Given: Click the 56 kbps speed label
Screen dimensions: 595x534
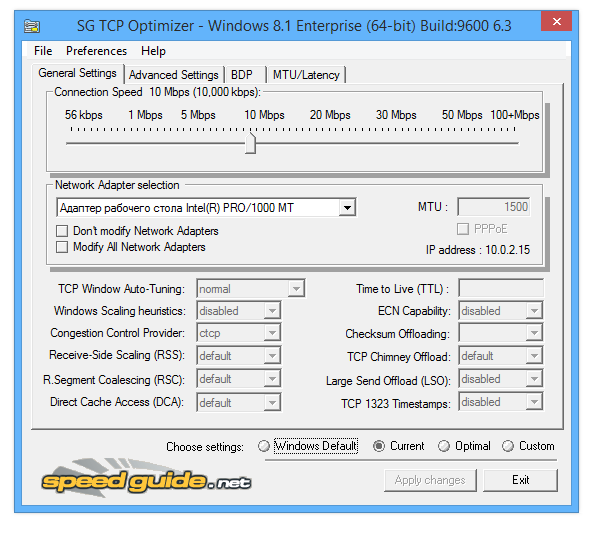Looking at the screenshot, I should pos(83,115).
